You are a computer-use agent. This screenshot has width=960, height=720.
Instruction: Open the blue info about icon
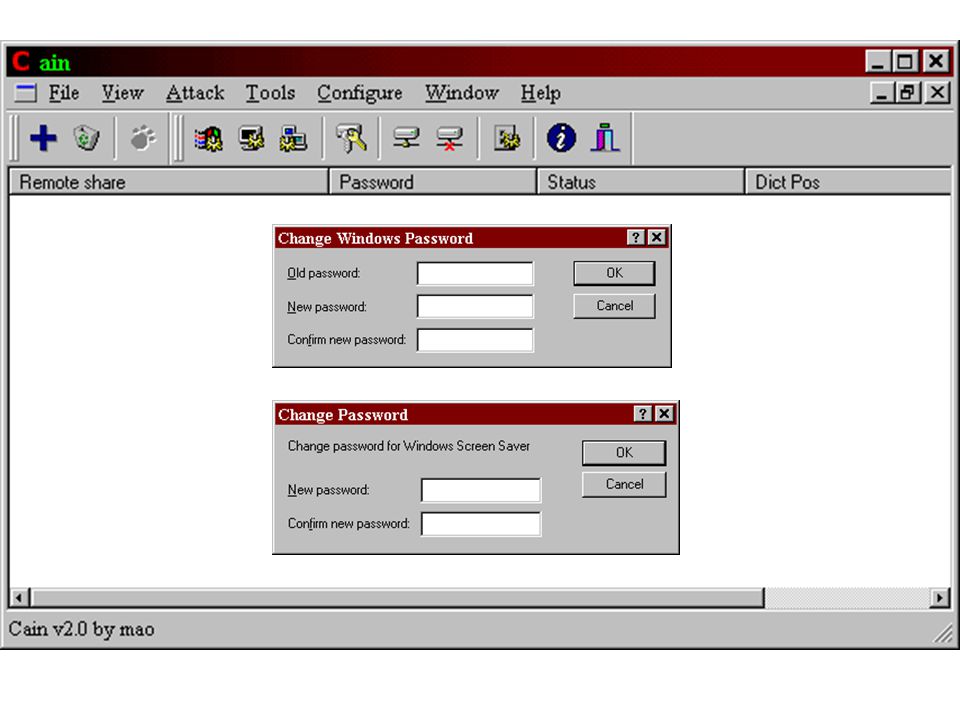point(561,138)
